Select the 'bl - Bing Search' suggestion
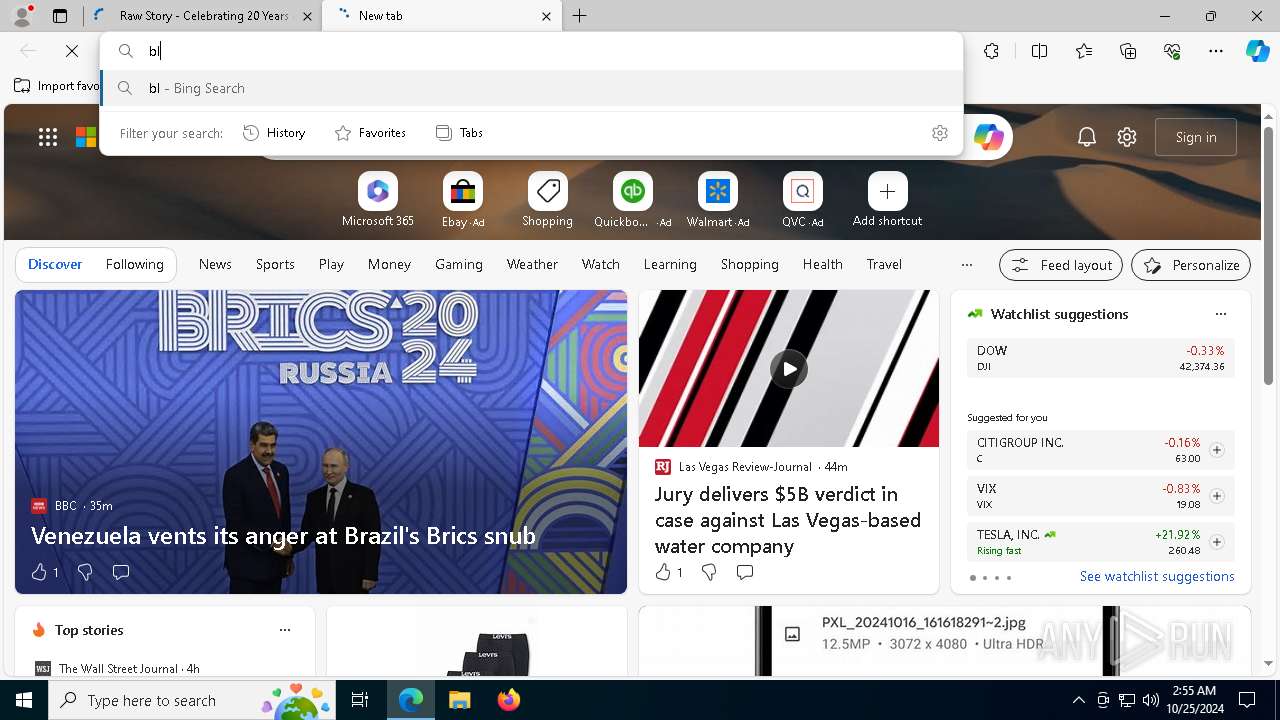 [532, 88]
